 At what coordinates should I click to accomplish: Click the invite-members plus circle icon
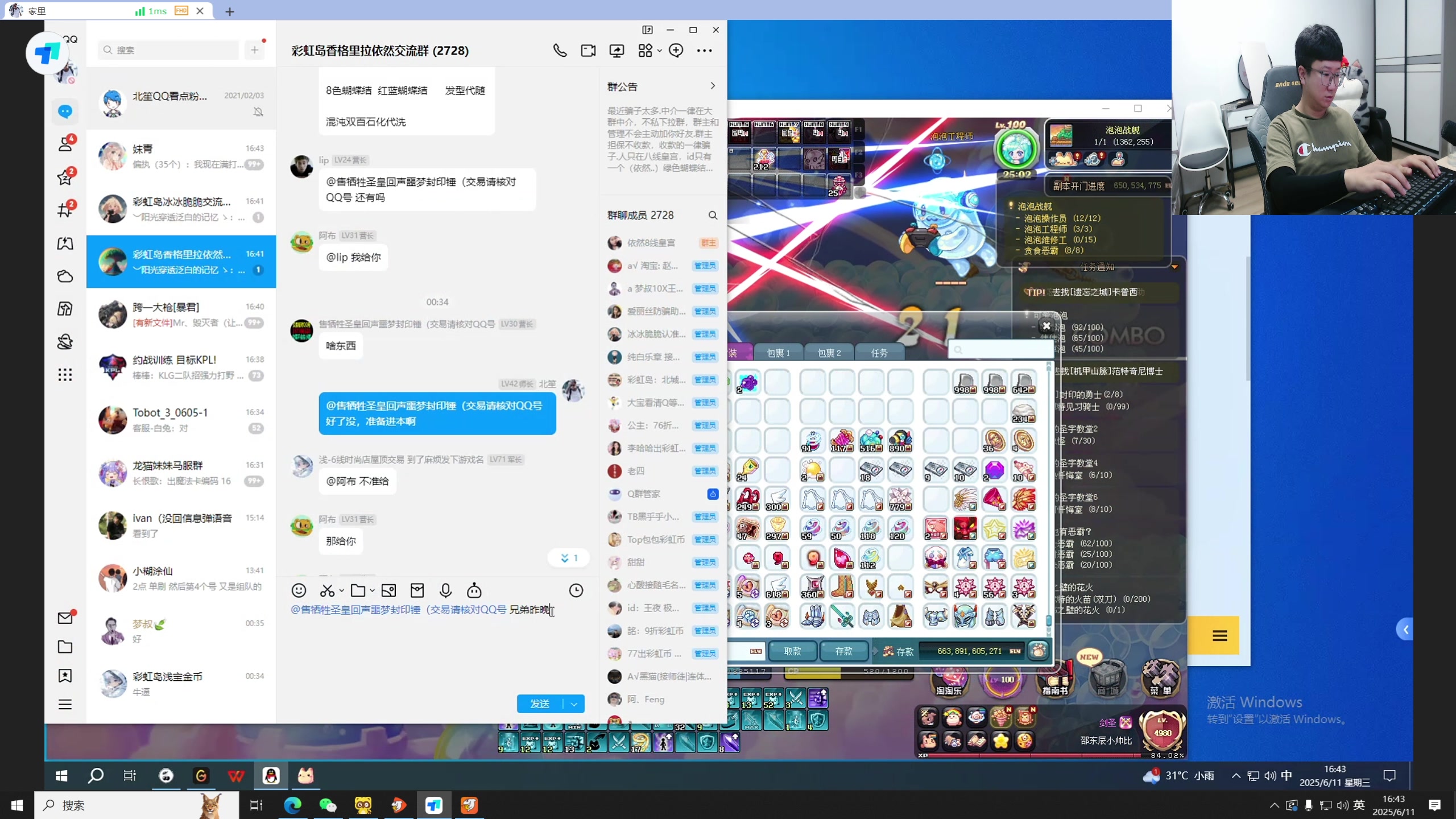click(676, 51)
